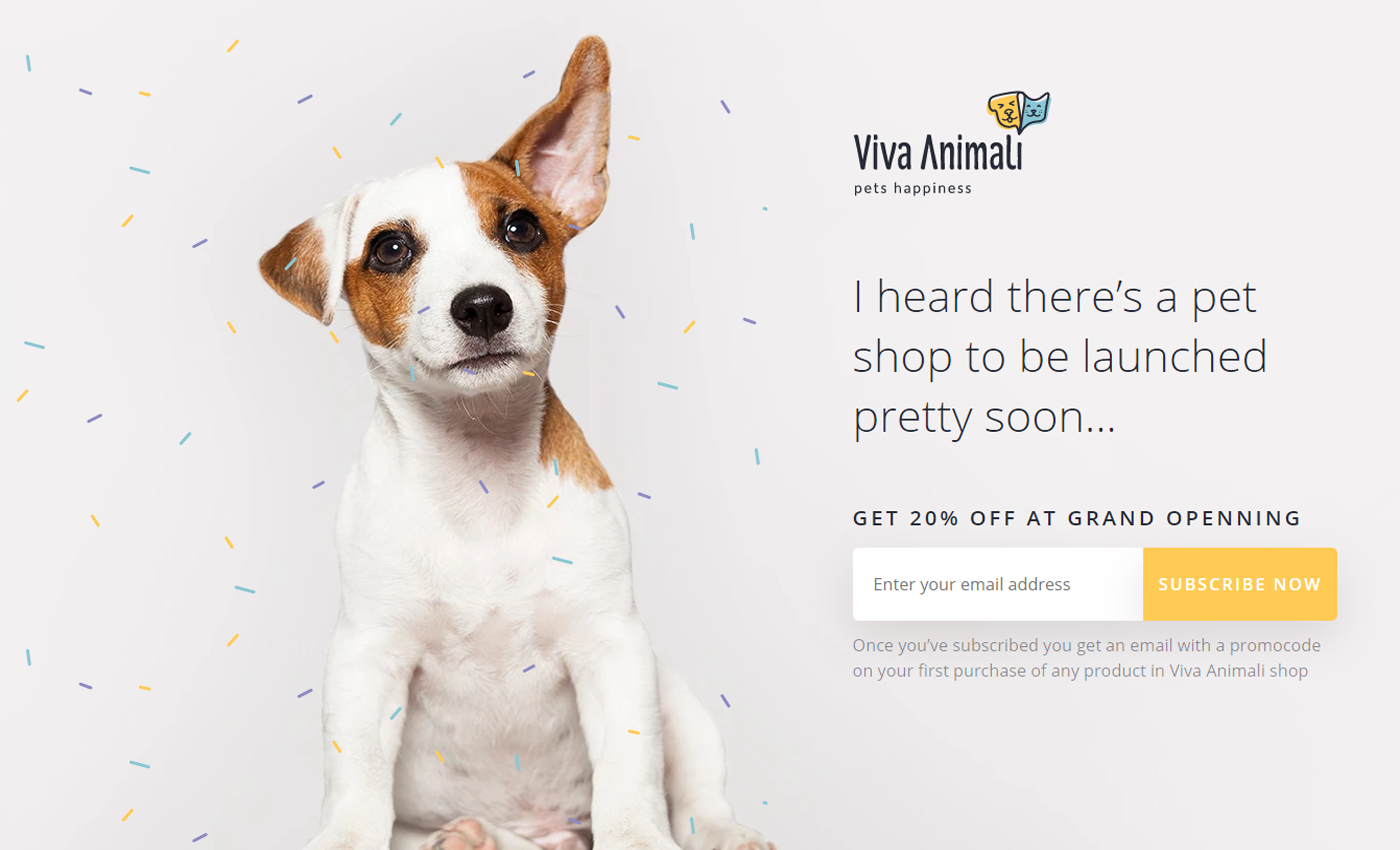Click the "pets happiness" tagline

(913, 188)
